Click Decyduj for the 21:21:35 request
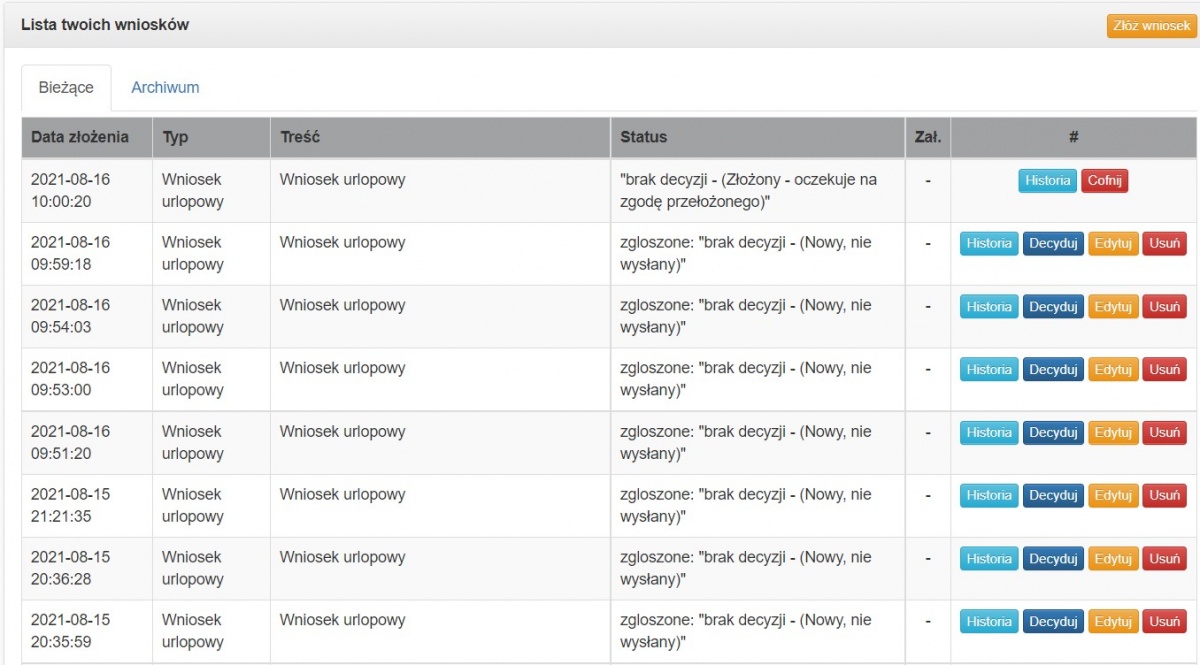The width and height of the screenshot is (1200, 665). pyautogui.click(x=1053, y=495)
